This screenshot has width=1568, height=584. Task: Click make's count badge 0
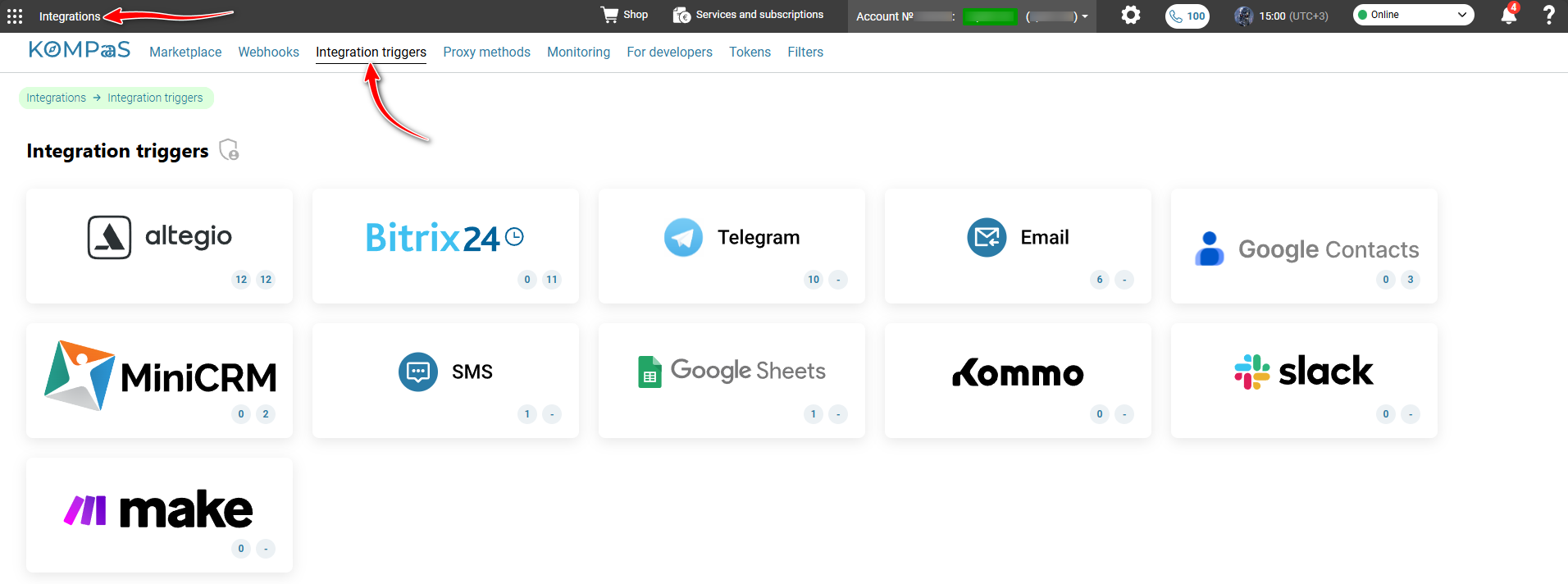pyautogui.click(x=241, y=549)
